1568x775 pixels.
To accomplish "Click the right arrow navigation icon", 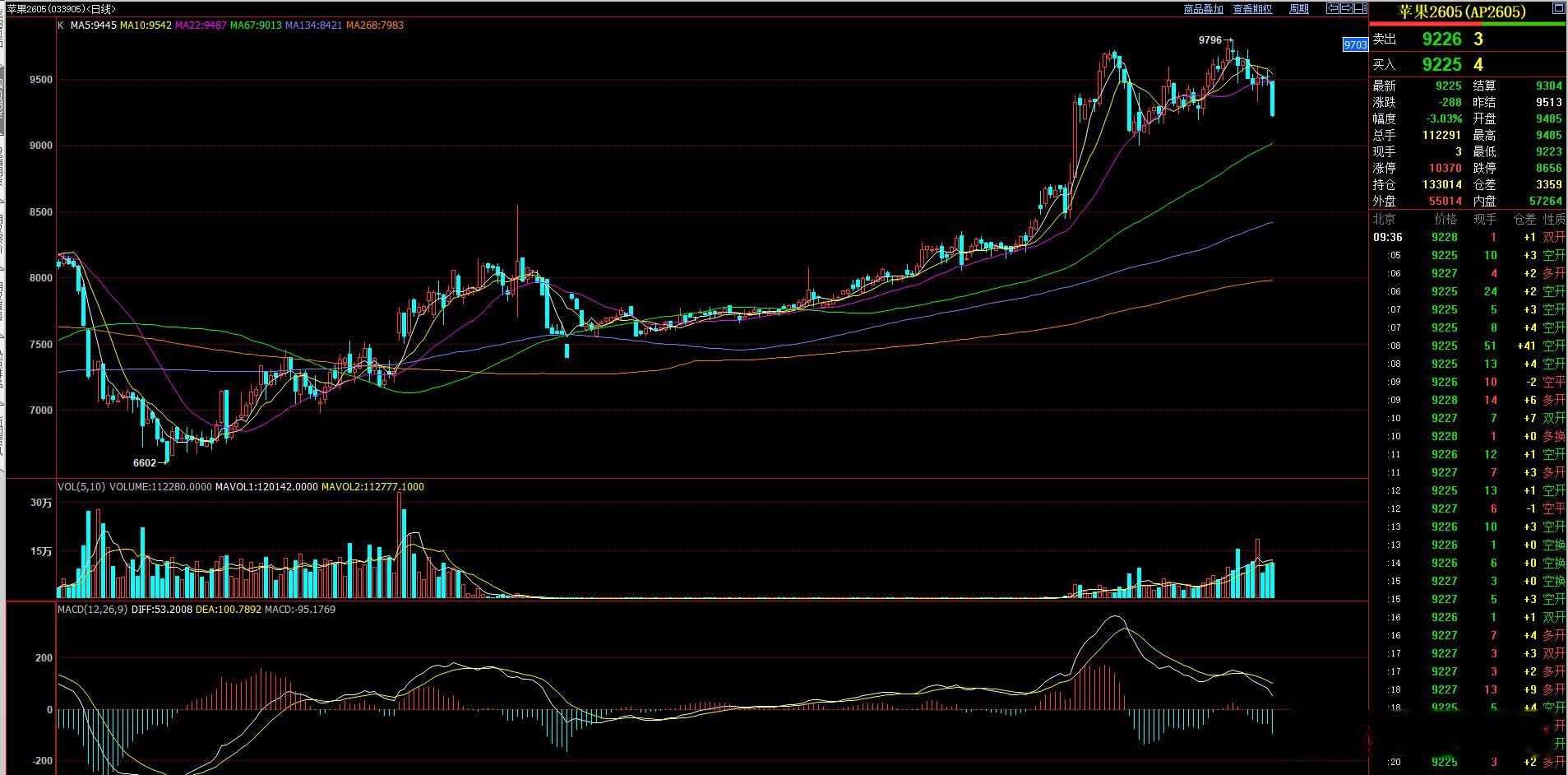I will (1347, 9).
